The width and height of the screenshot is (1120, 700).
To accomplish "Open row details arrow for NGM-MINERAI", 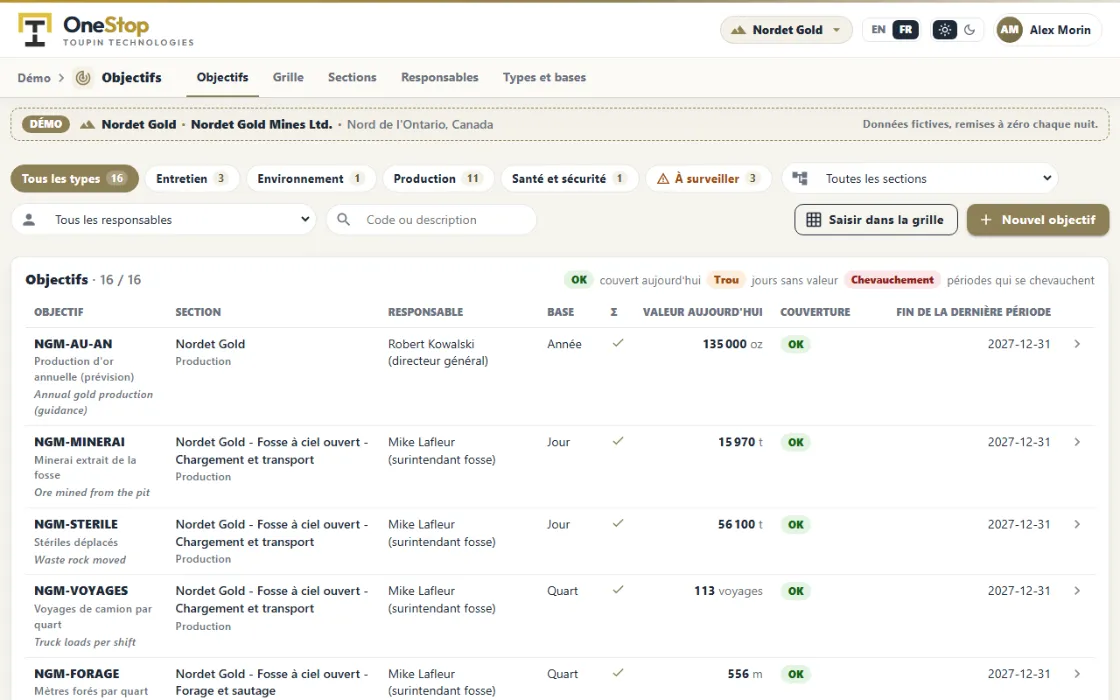I will coord(1077,442).
